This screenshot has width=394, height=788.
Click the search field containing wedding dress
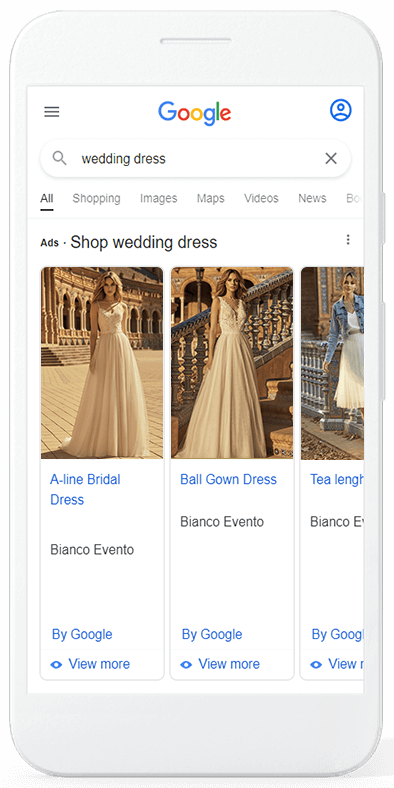pyautogui.click(x=195, y=159)
